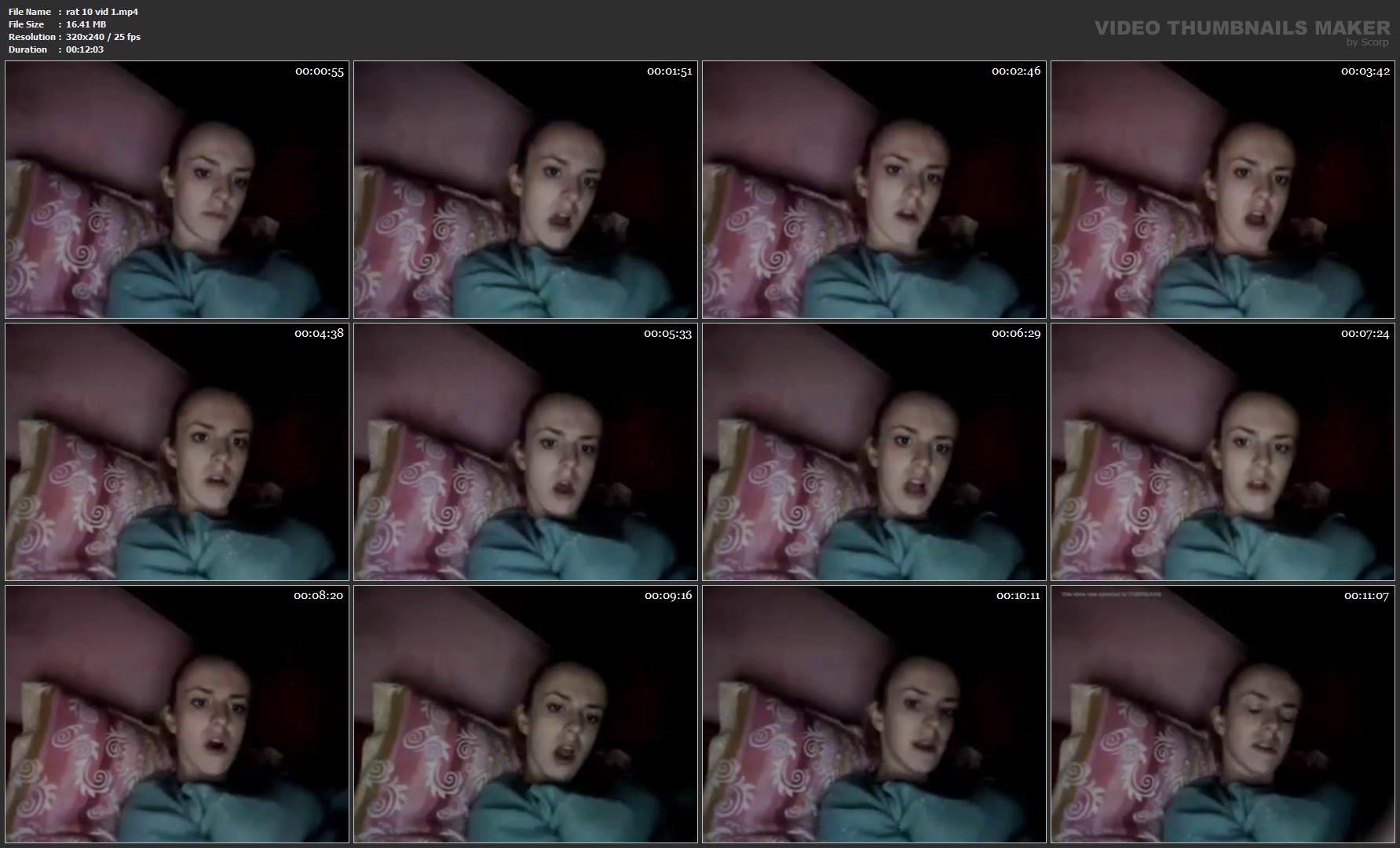Click the 'by Scorp' credit text

[1367, 42]
